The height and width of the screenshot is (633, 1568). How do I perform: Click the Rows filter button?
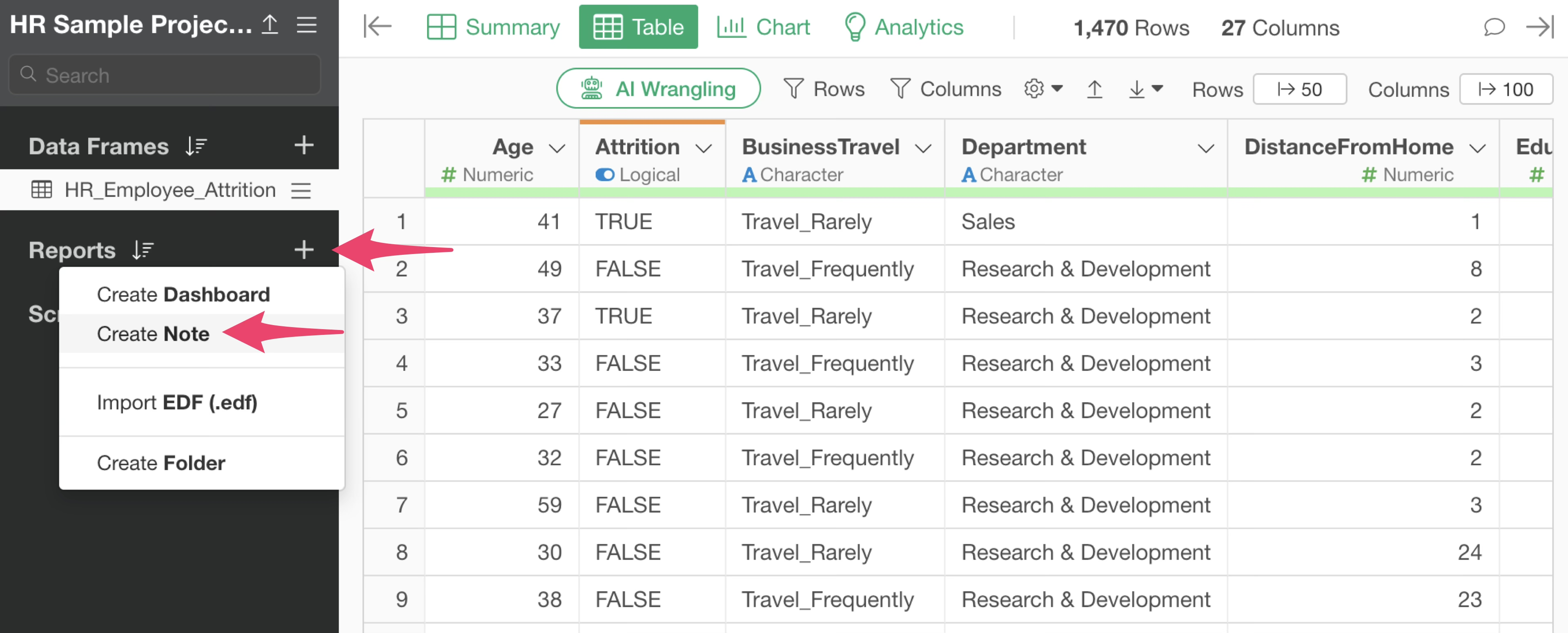[x=824, y=89]
